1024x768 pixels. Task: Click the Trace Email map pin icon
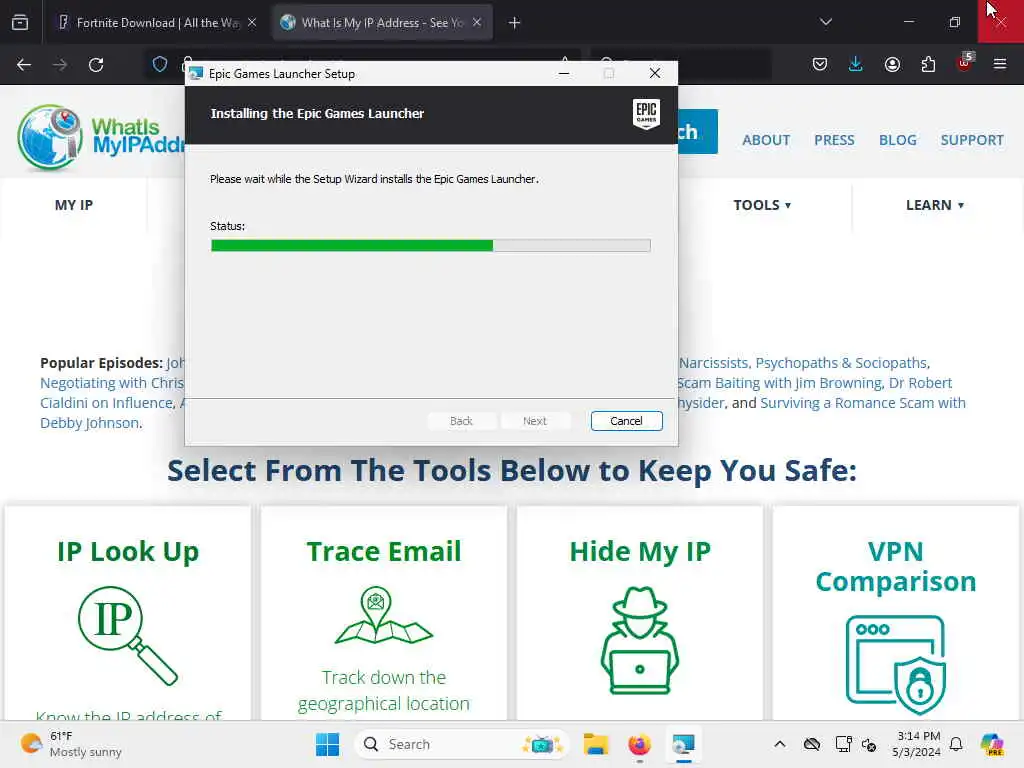pos(384,615)
